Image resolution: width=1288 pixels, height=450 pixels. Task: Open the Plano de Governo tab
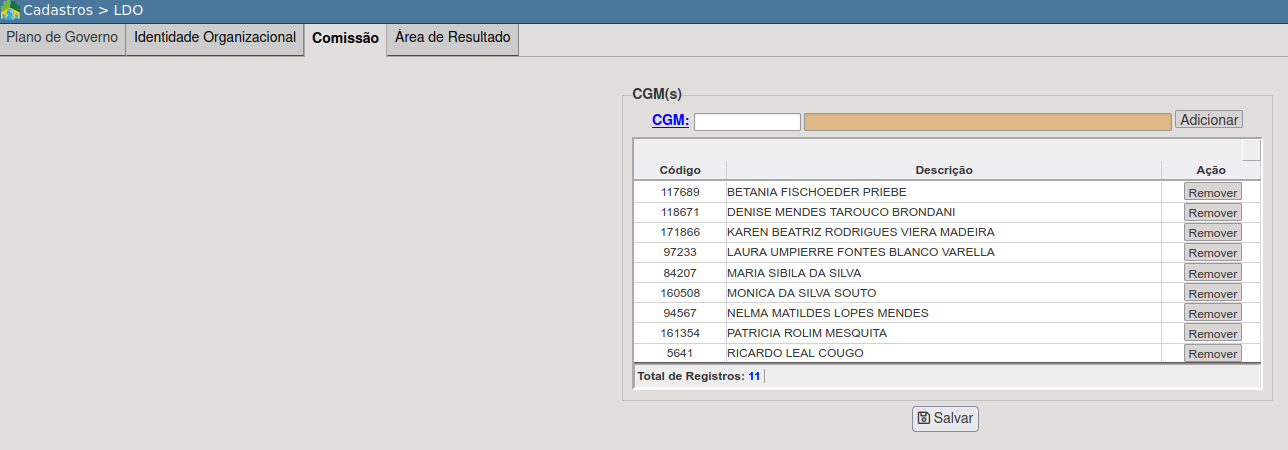coord(63,38)
